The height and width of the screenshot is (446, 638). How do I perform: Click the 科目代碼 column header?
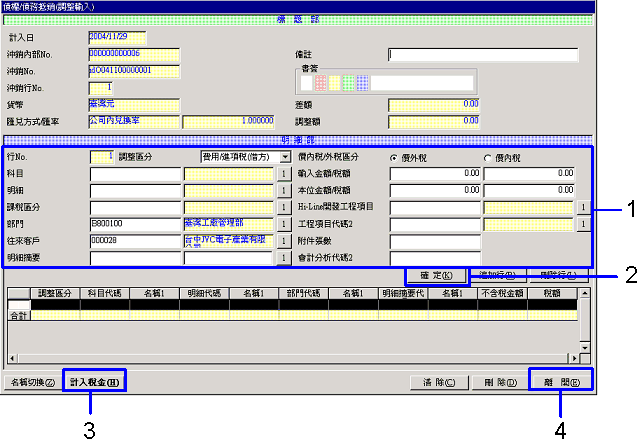(x=105, y=293)
